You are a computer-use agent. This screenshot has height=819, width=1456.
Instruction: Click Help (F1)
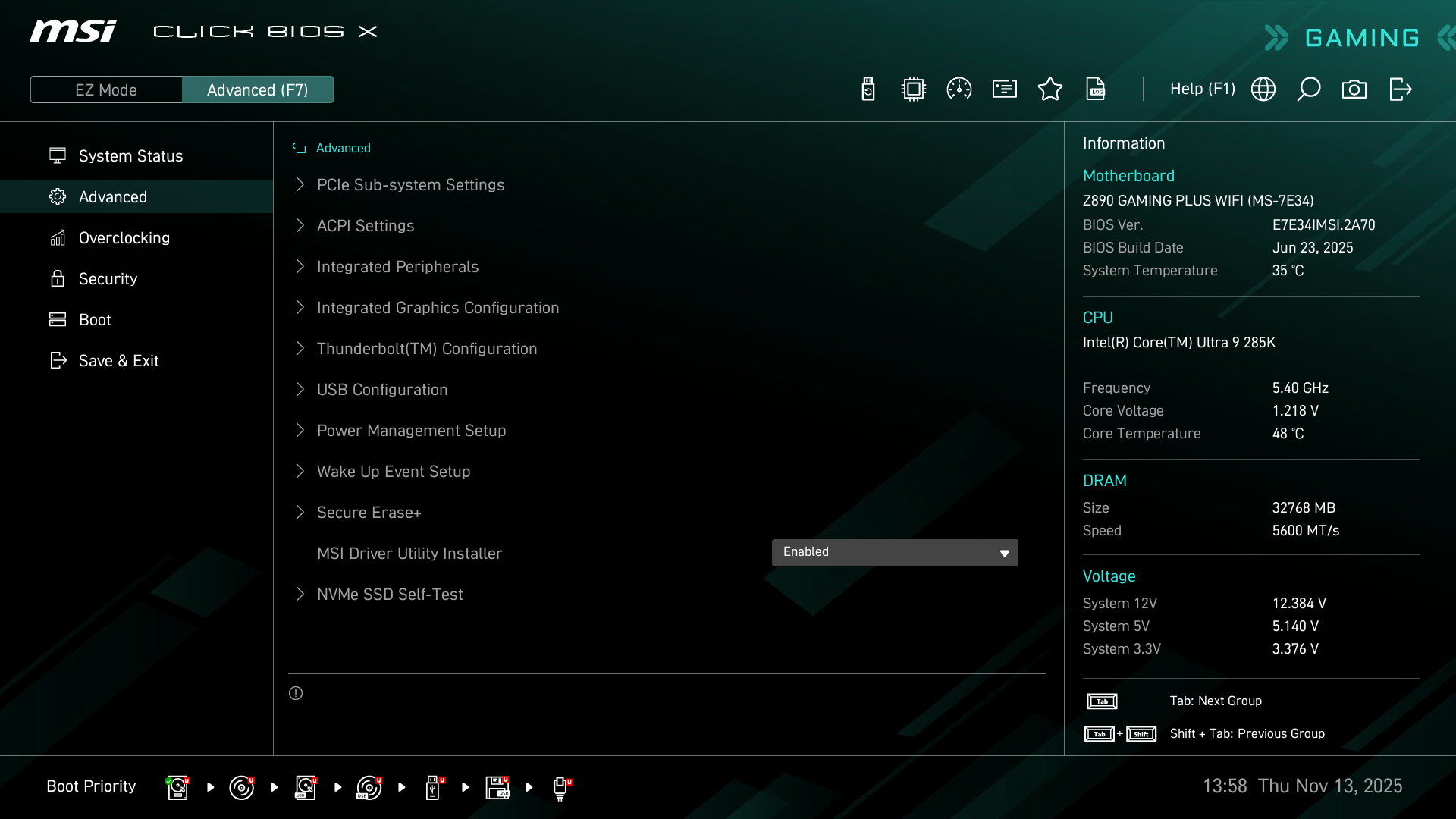1202,89
